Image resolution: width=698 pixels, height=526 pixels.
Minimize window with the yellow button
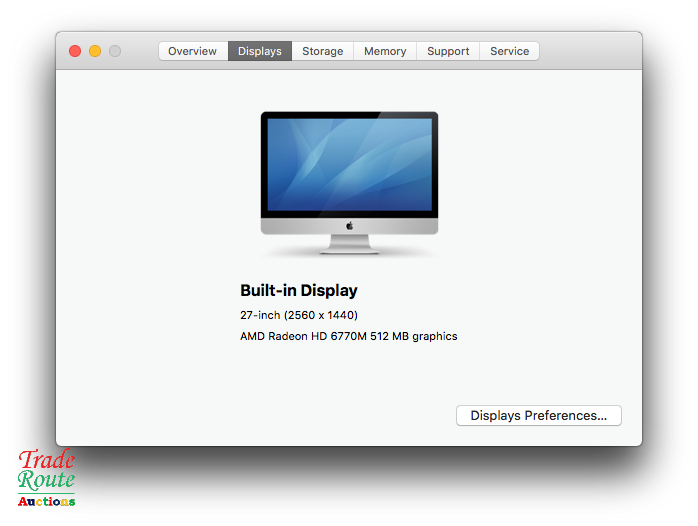tap(95, 51)
